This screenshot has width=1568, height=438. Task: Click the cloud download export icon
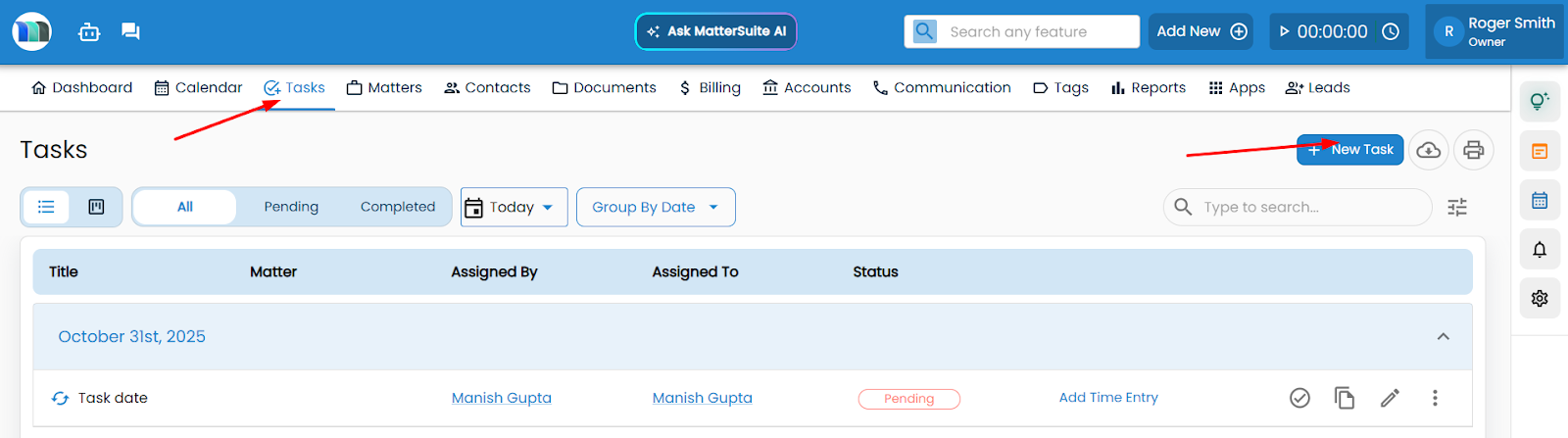(x=1429, y=150)
